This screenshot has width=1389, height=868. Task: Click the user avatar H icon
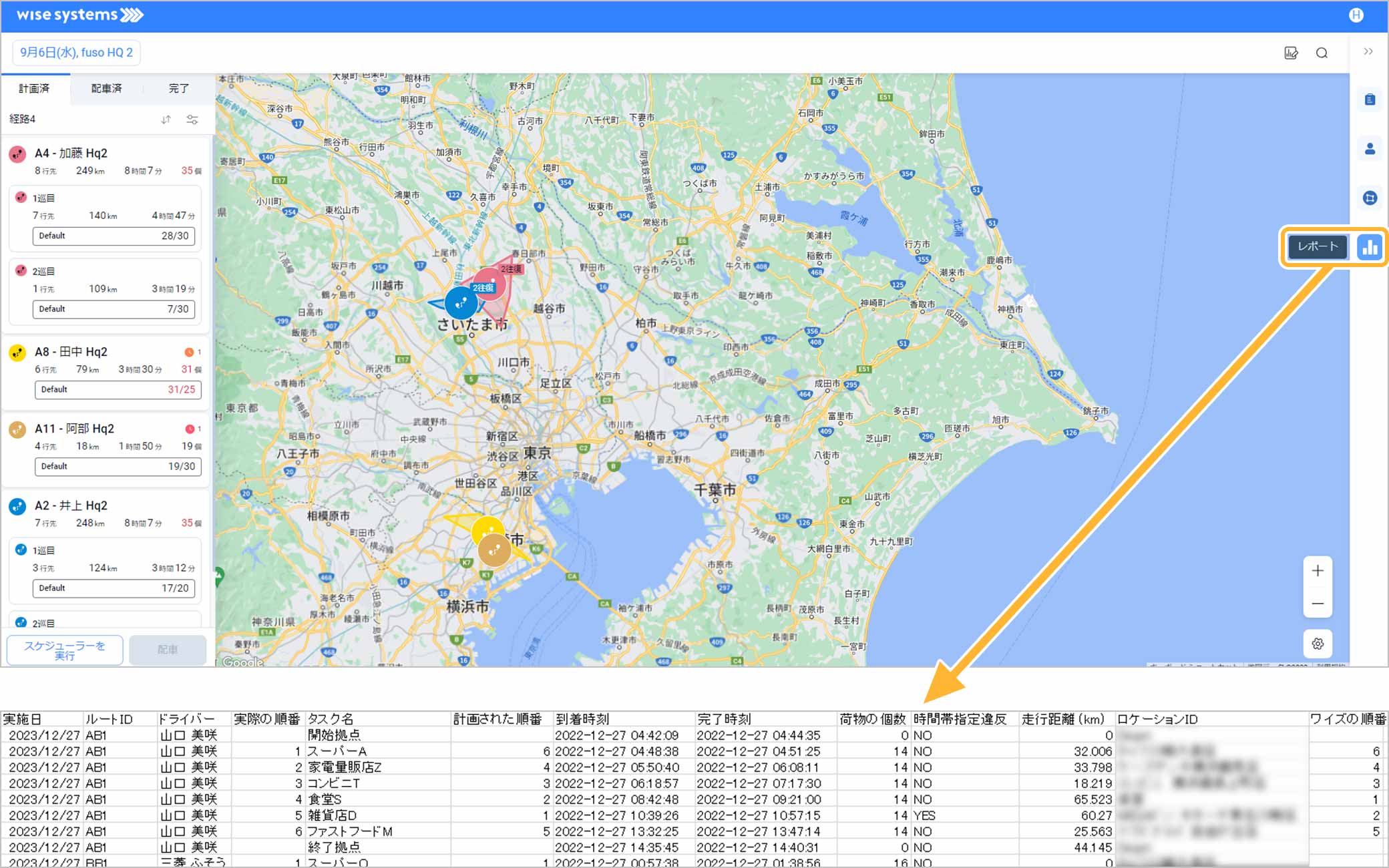point(1356,15)
